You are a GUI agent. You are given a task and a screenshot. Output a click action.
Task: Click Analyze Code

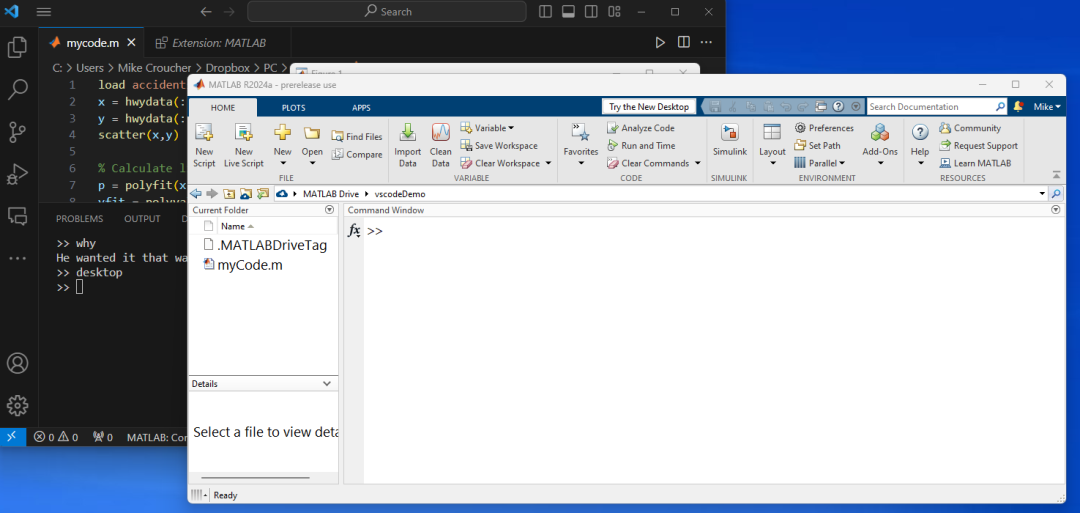click(641, 127)
